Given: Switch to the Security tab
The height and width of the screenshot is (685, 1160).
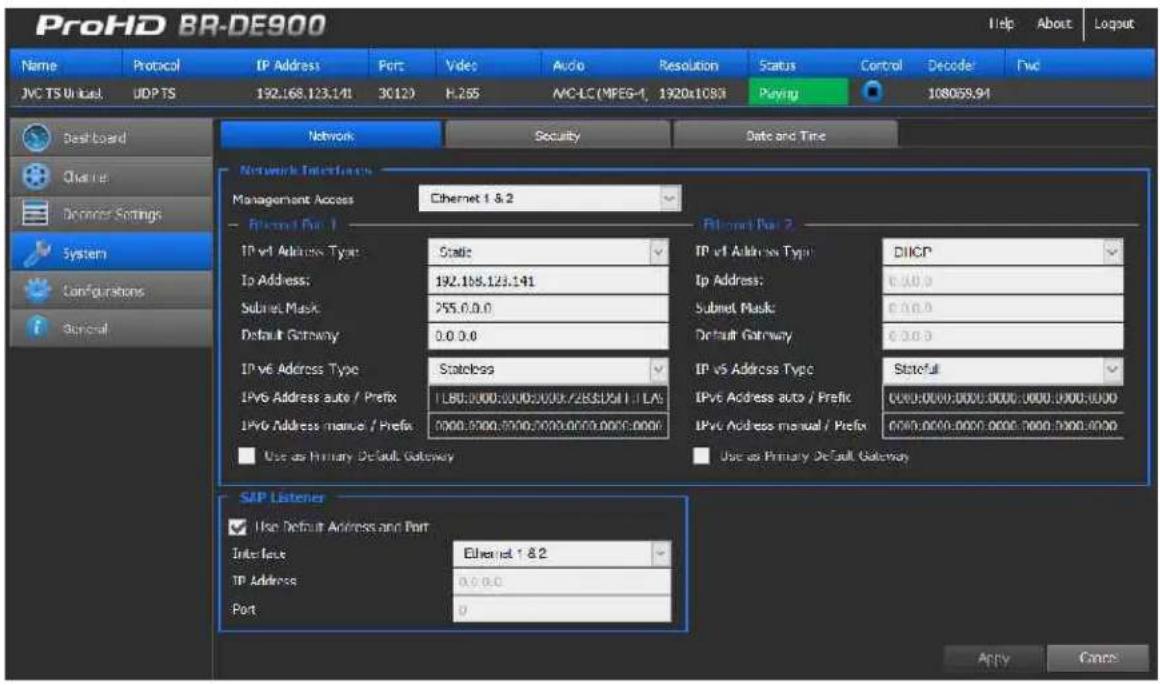Looking at the screenshot, I should click(x=557, y=135).
